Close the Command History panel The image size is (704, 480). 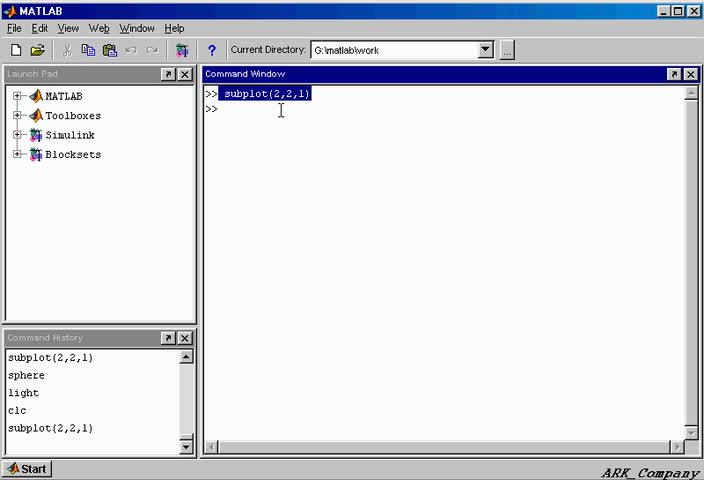(x=185, y=338)
